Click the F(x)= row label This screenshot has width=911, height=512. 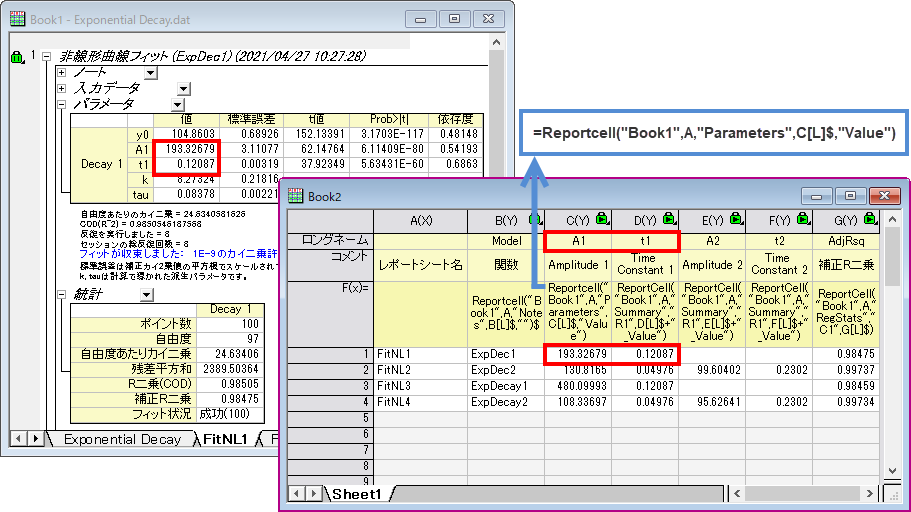[331, 314]
